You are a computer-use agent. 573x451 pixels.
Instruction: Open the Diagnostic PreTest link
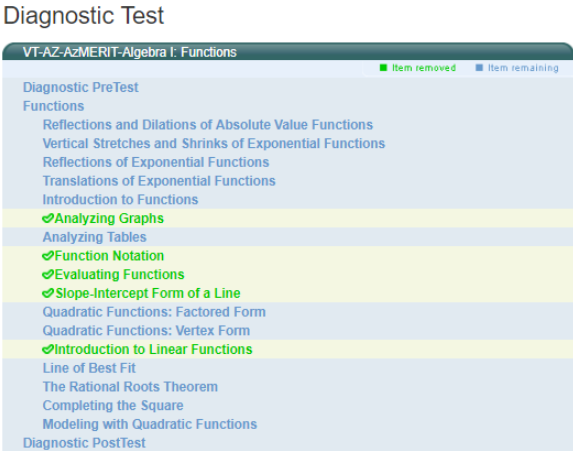click(x=80, y=87)
